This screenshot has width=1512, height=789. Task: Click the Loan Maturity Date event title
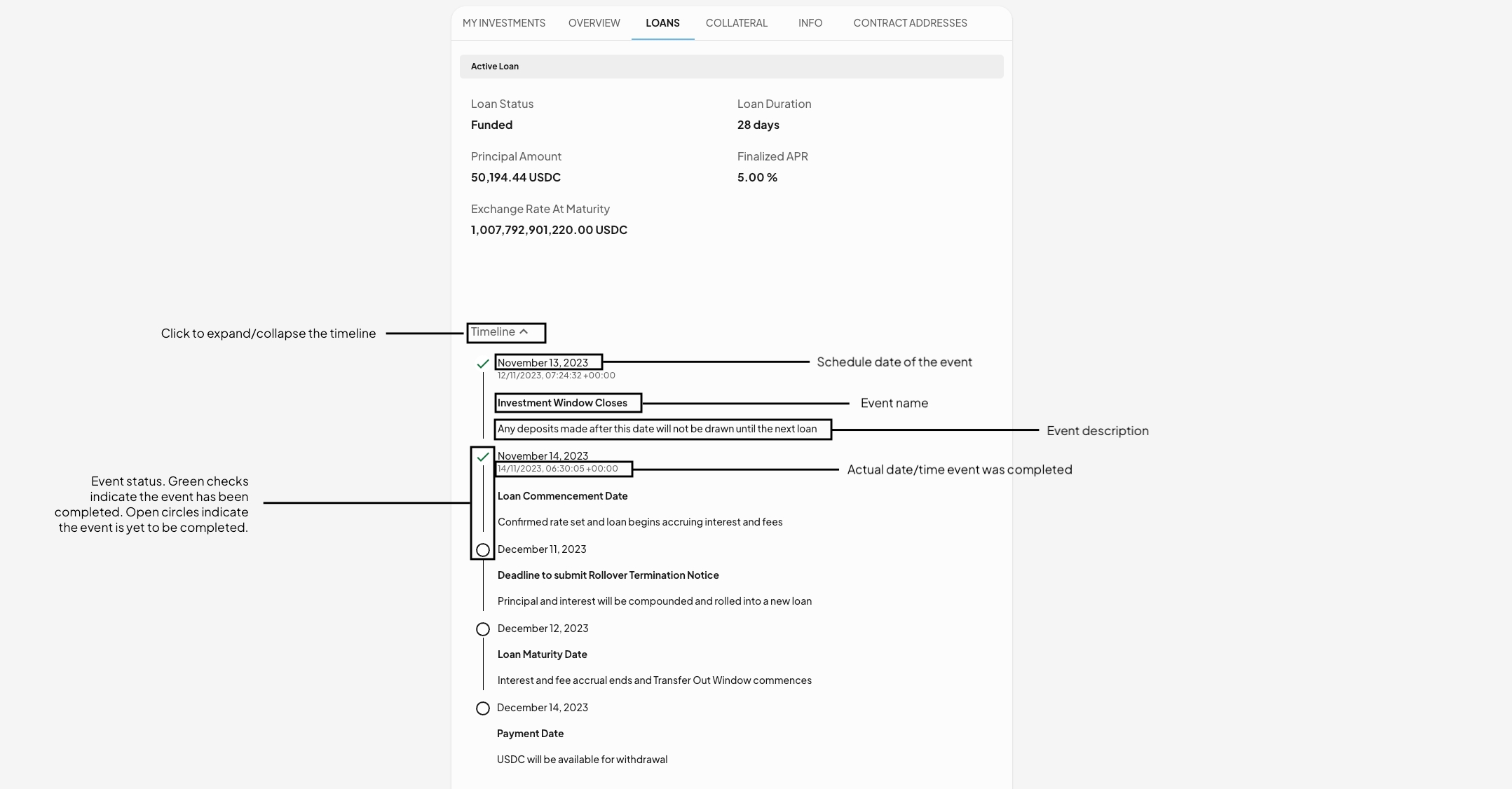542,654
